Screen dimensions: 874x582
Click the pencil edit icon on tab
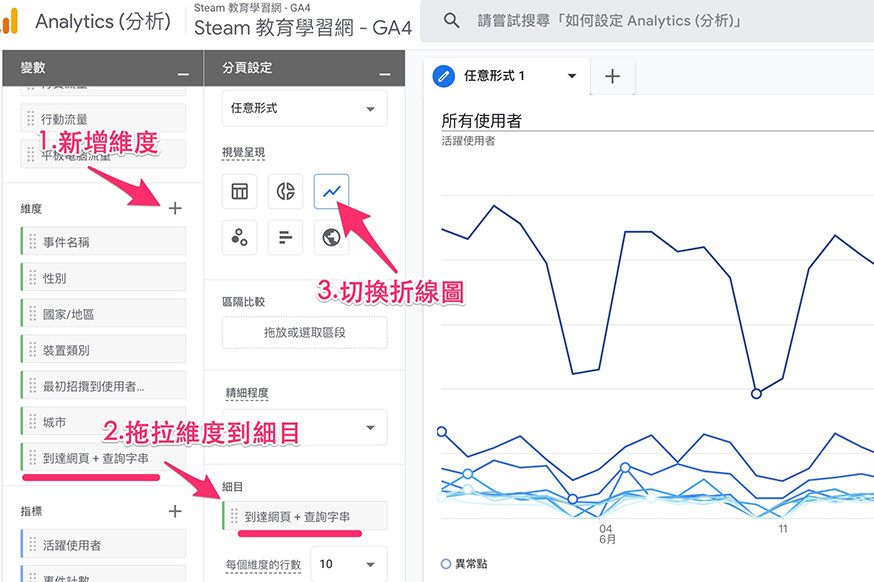pos(444,76)
